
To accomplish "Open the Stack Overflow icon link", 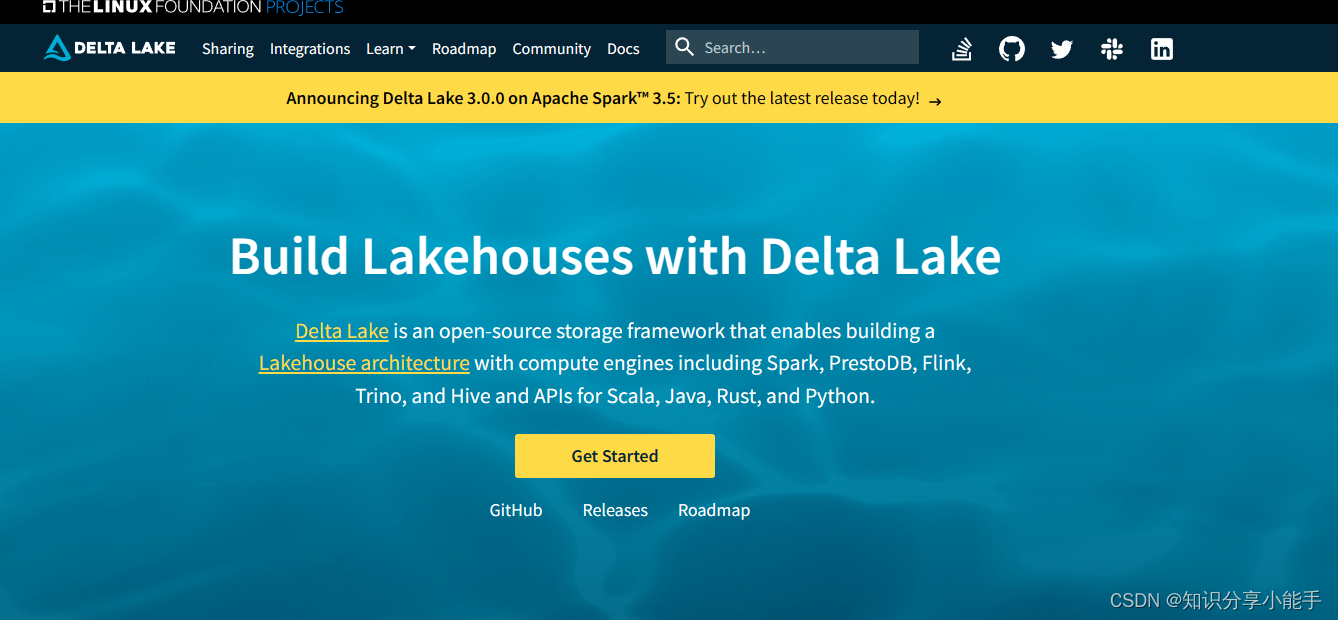I will [x=962, y=48].
